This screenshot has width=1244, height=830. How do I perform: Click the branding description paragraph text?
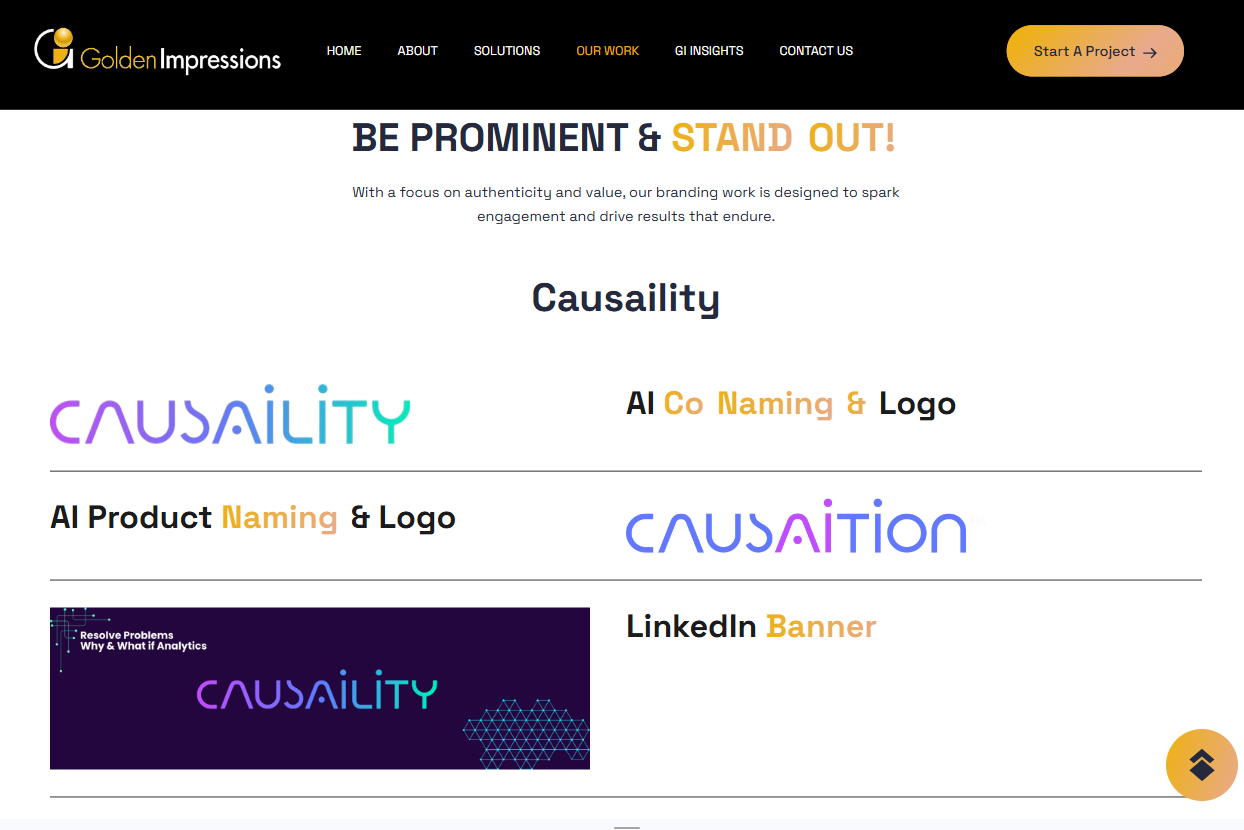[x=625, y=204]
